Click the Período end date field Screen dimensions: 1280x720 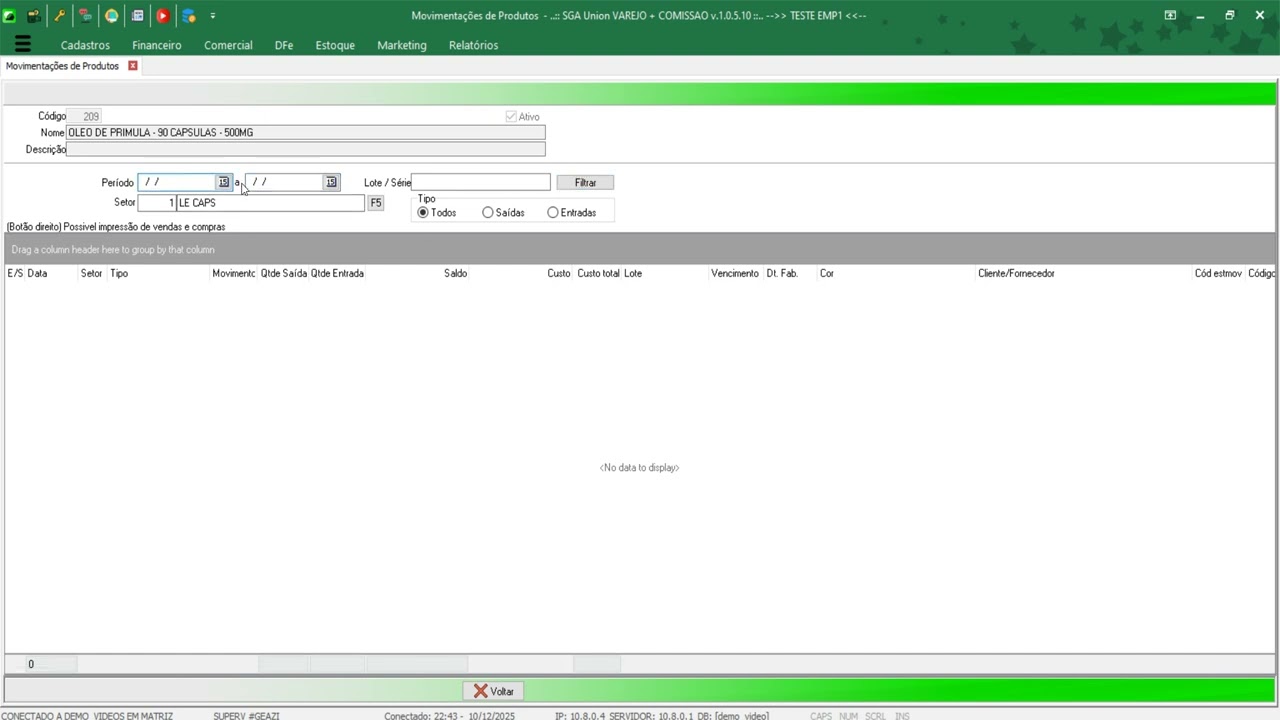click(x=284, y=182)
